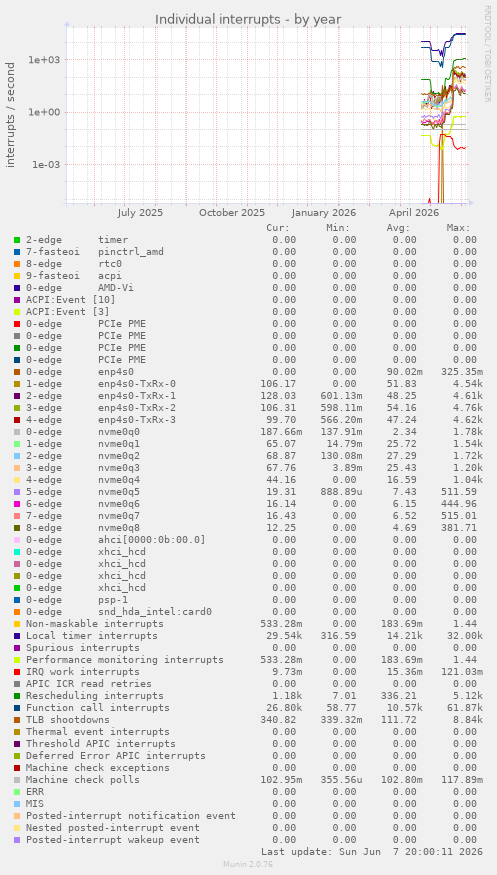Select the swatch beside TLB shootdowns
This screenshot has height=875, width=497.
(17, 720)
